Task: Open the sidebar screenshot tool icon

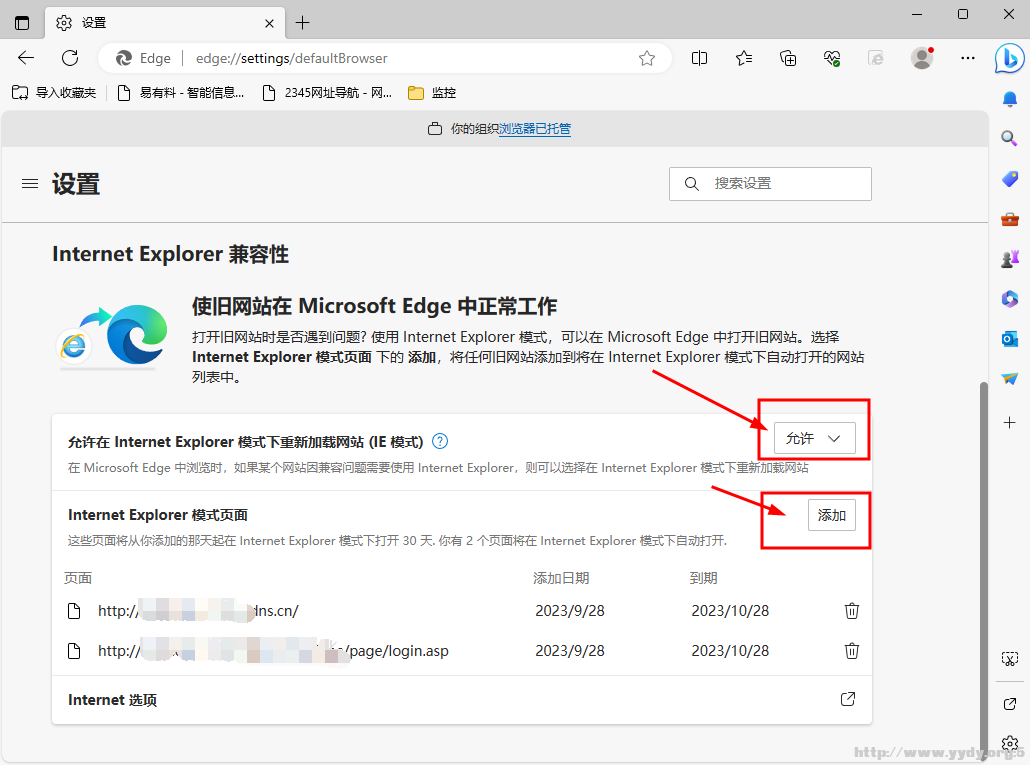Action: point(1010,659)
